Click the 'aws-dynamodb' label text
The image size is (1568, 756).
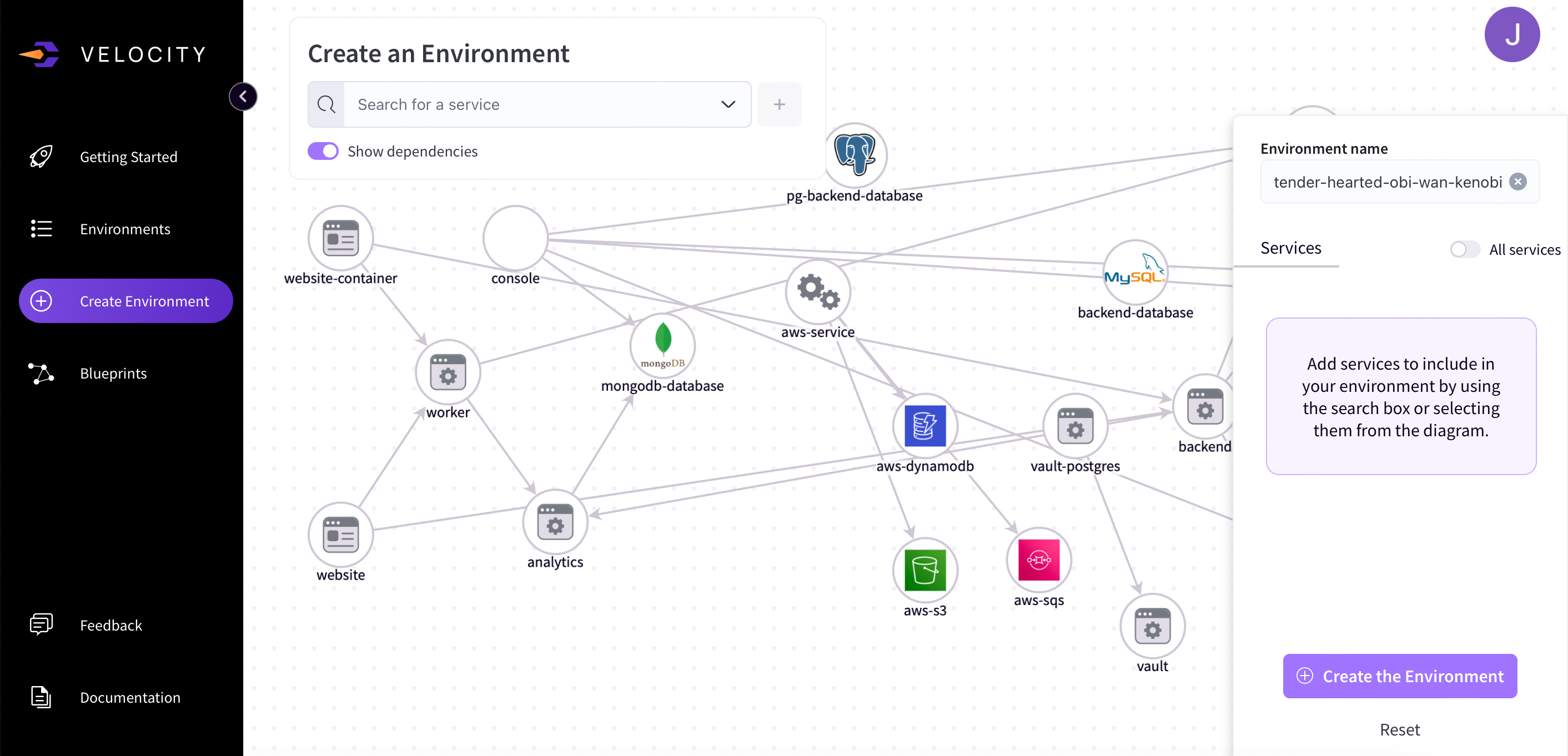tap(924, 466)
